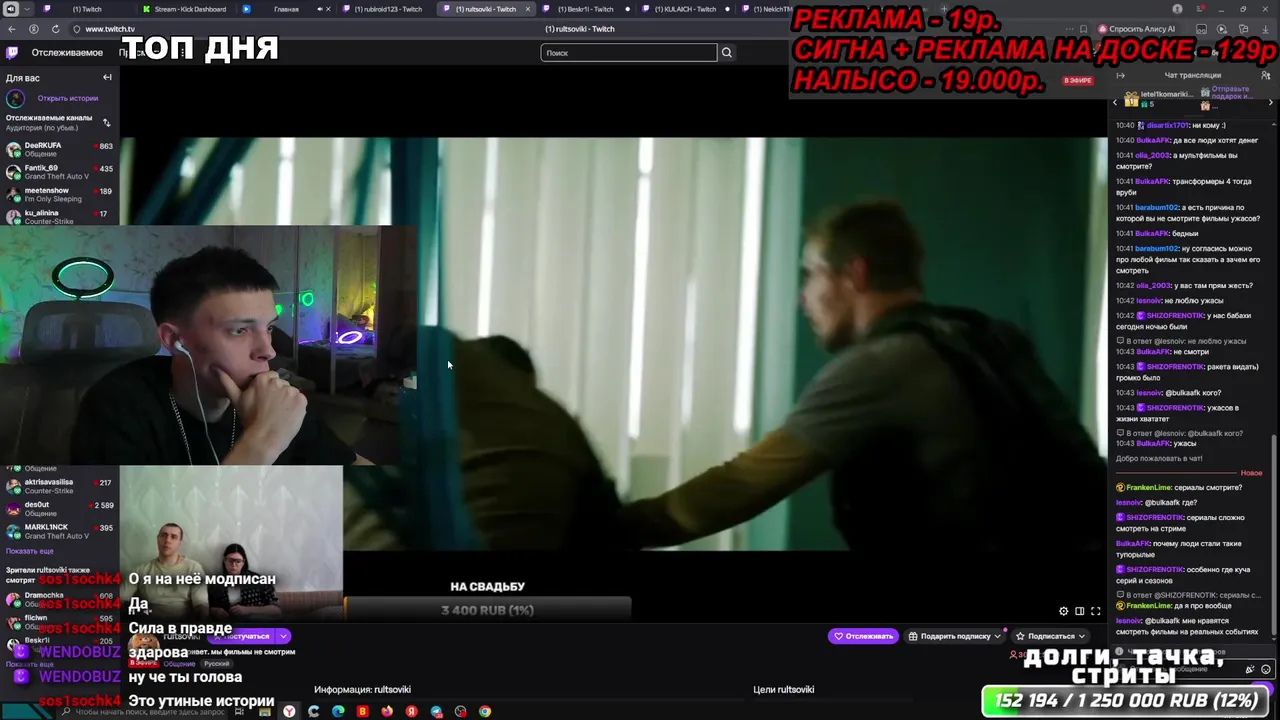Click the red B app icon on taskbar
1280x720 pixels.
[362, 711]
